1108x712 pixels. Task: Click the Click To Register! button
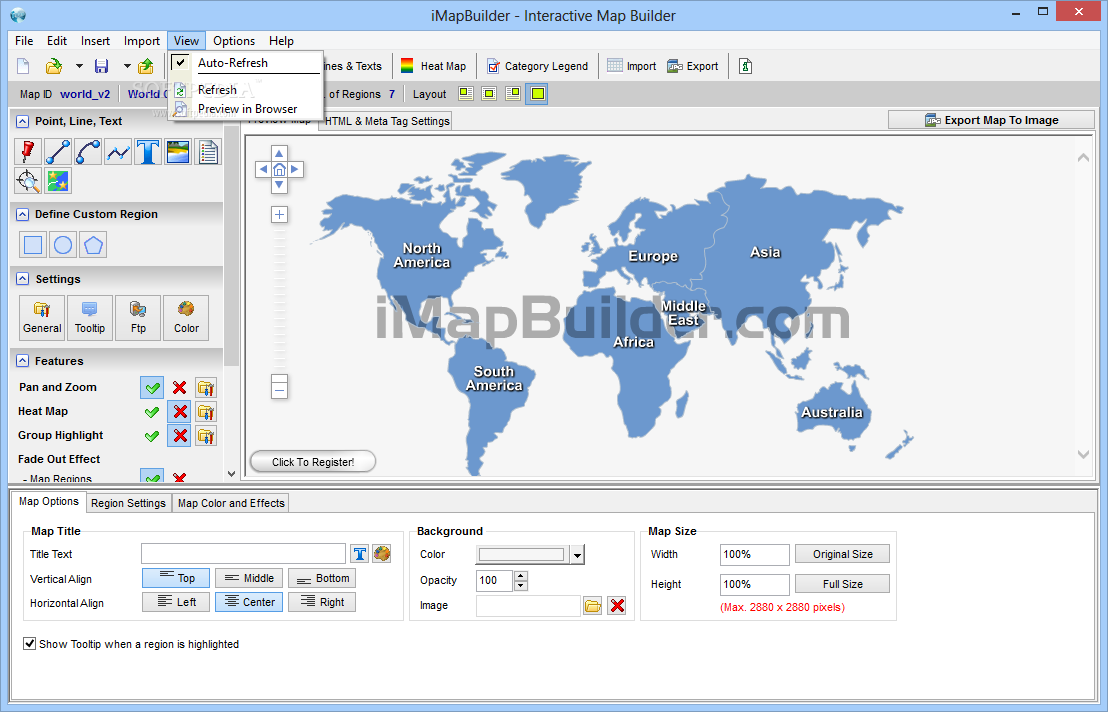tap(313, 462)
